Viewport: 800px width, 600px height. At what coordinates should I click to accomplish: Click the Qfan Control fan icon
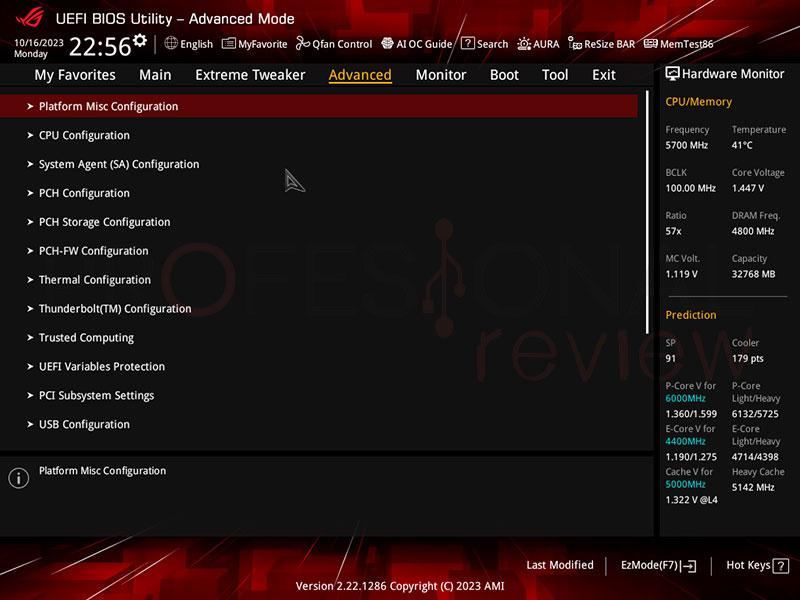click(x=303, y=43)
